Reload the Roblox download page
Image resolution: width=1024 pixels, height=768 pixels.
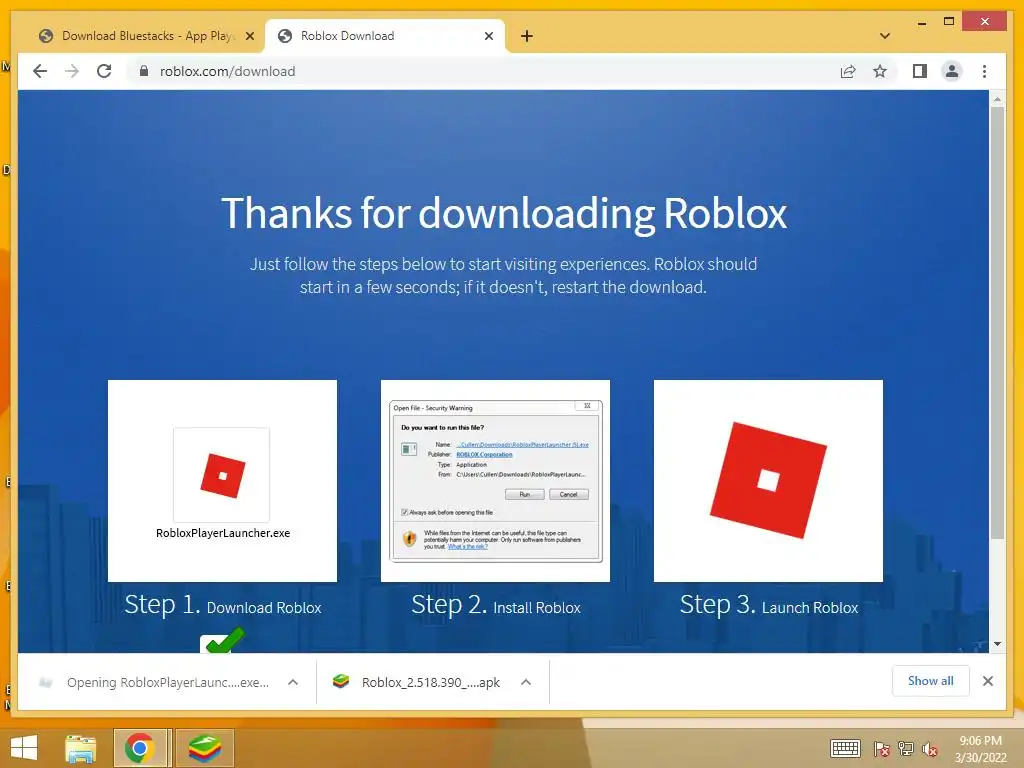(104, 71)
